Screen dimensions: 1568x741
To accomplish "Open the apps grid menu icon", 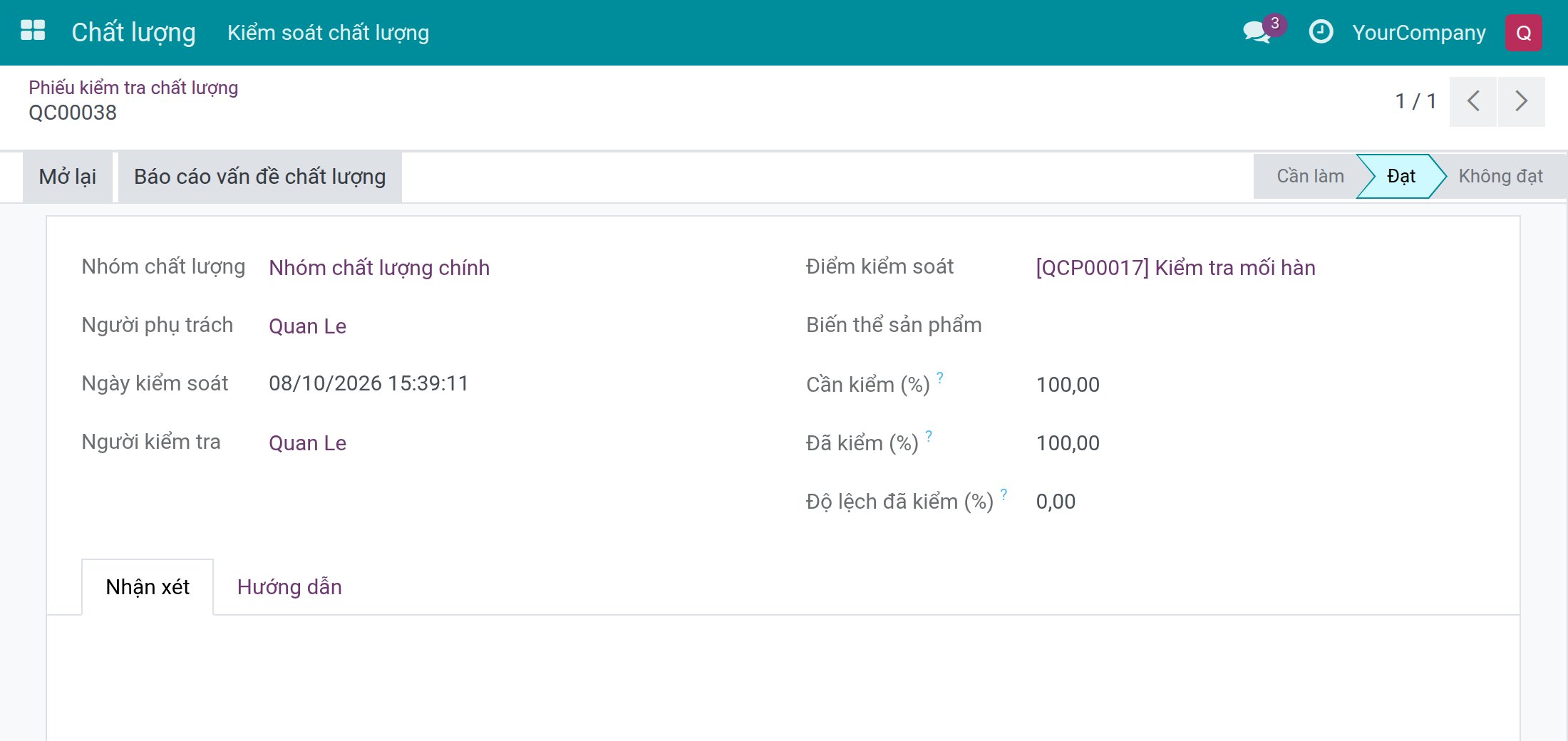I will point(33,31).
